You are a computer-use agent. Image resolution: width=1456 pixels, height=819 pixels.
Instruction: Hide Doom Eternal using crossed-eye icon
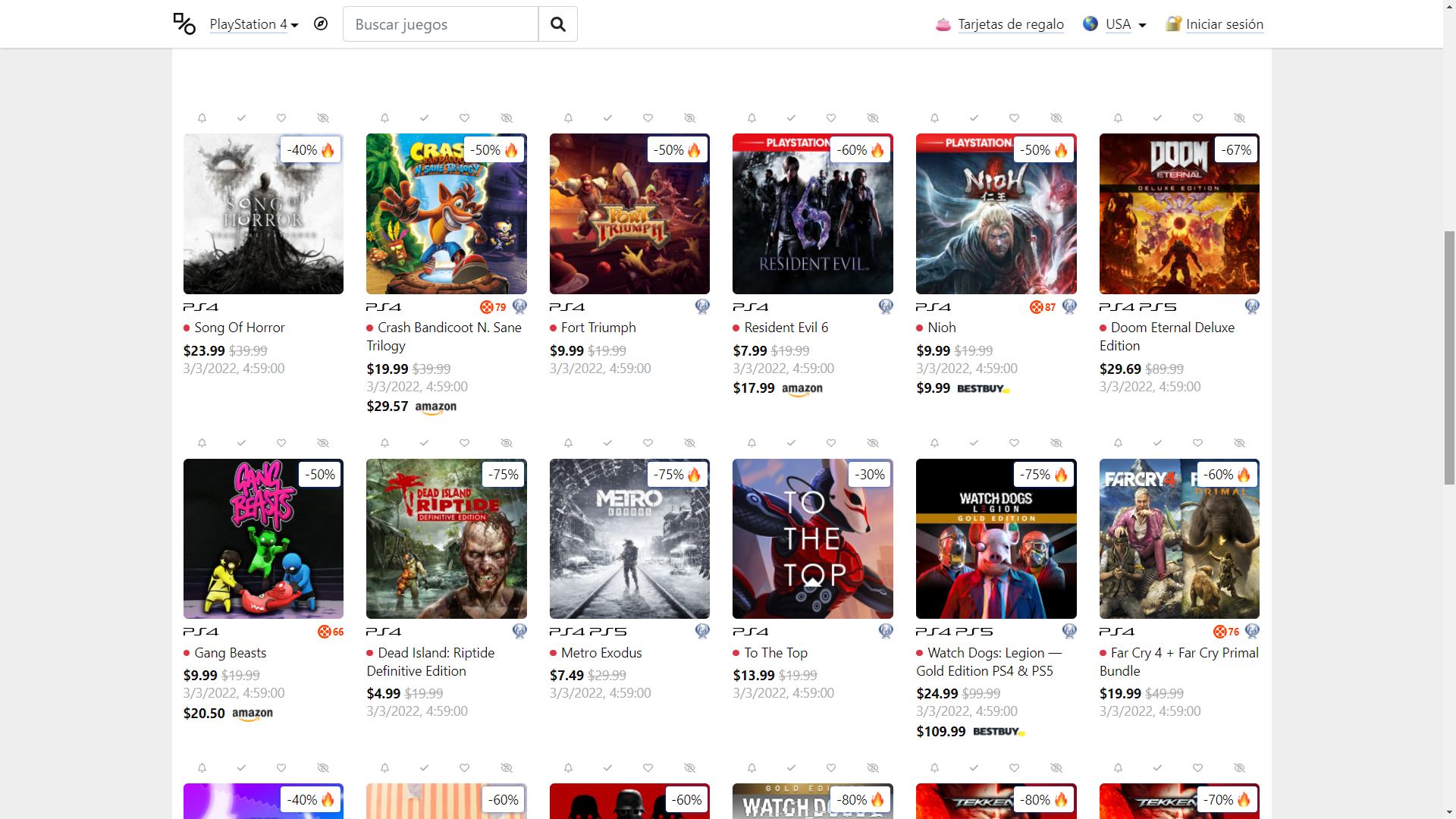click(1239, 118)
